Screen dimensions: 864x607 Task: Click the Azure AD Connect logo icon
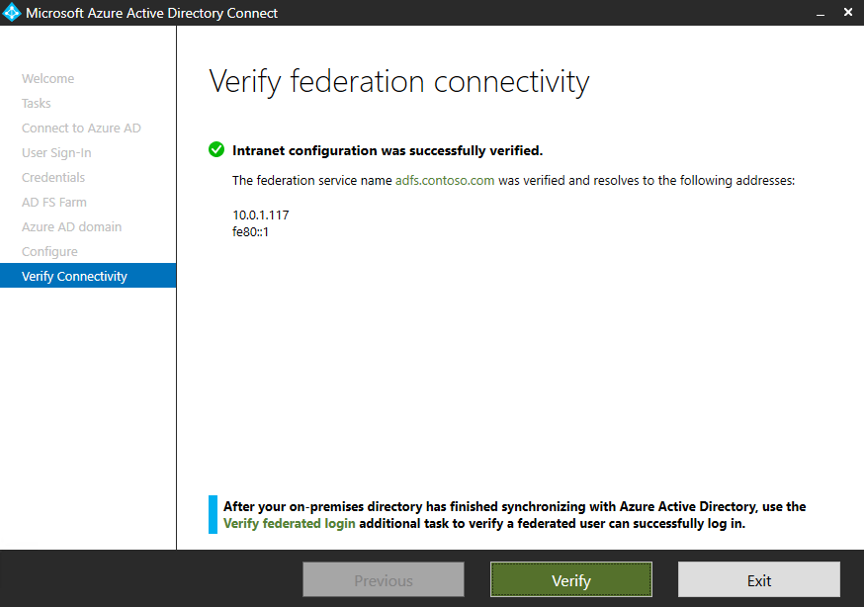(12, 13)
